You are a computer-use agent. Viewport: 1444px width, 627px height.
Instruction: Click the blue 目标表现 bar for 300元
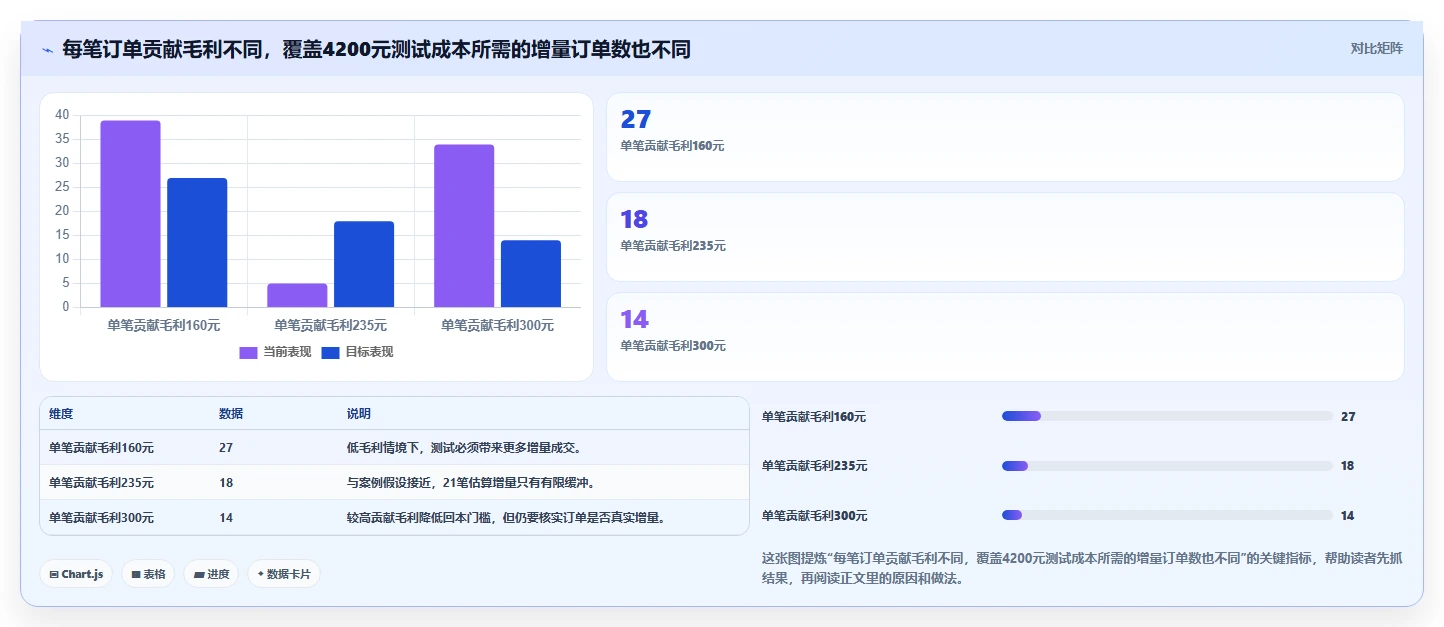(x=531, y=274)
